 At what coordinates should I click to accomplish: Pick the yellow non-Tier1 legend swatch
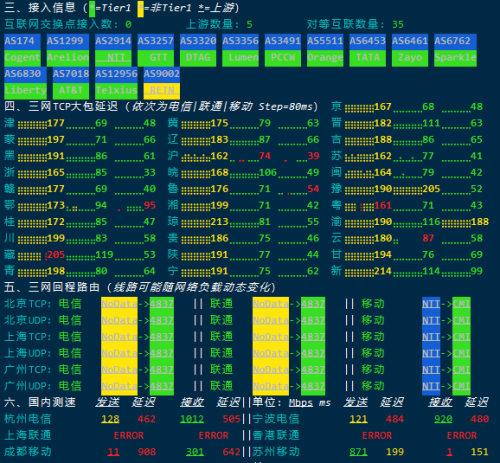[141, 8]
